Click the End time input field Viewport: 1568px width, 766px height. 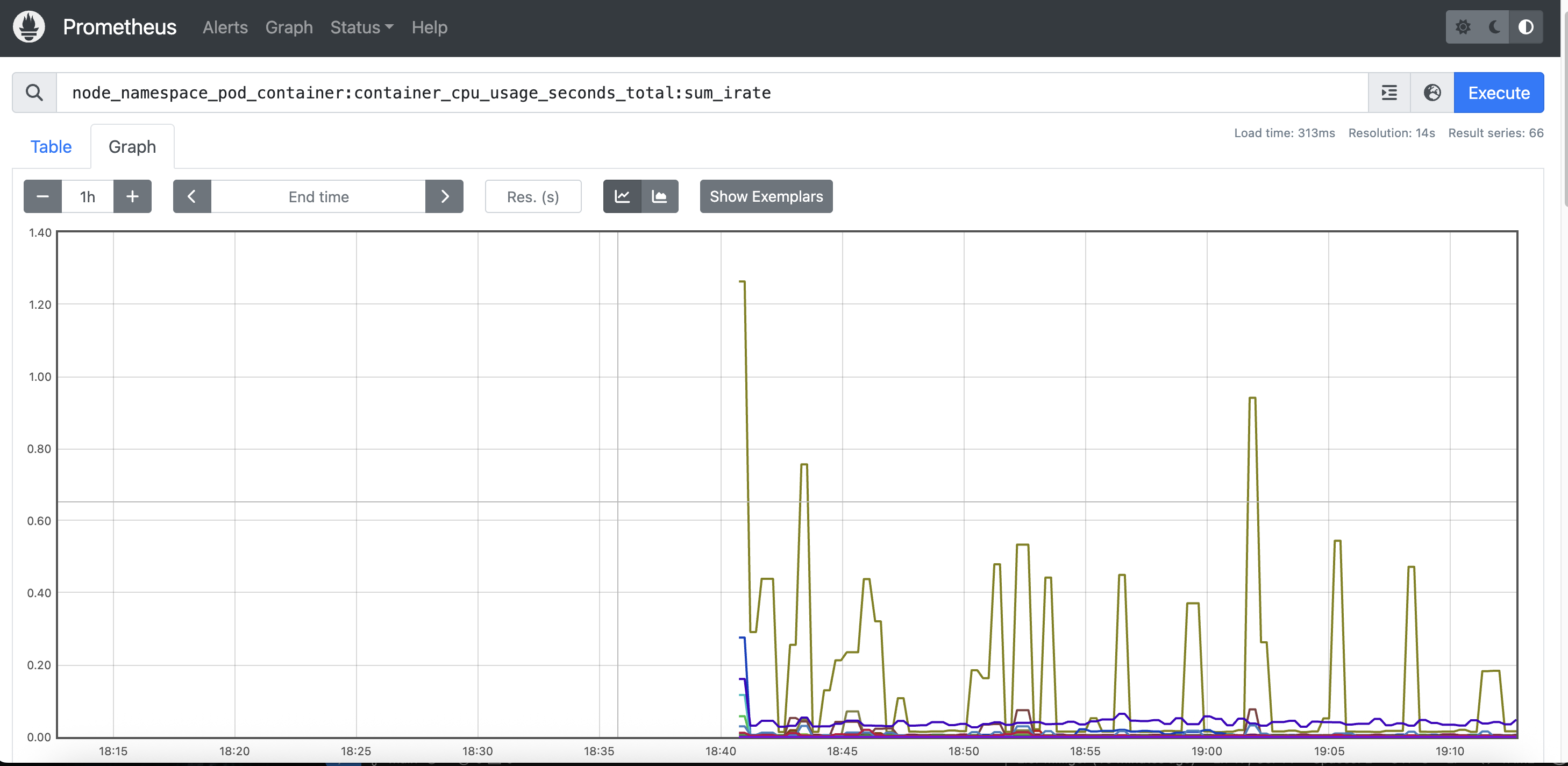click(x=318, y=196)
